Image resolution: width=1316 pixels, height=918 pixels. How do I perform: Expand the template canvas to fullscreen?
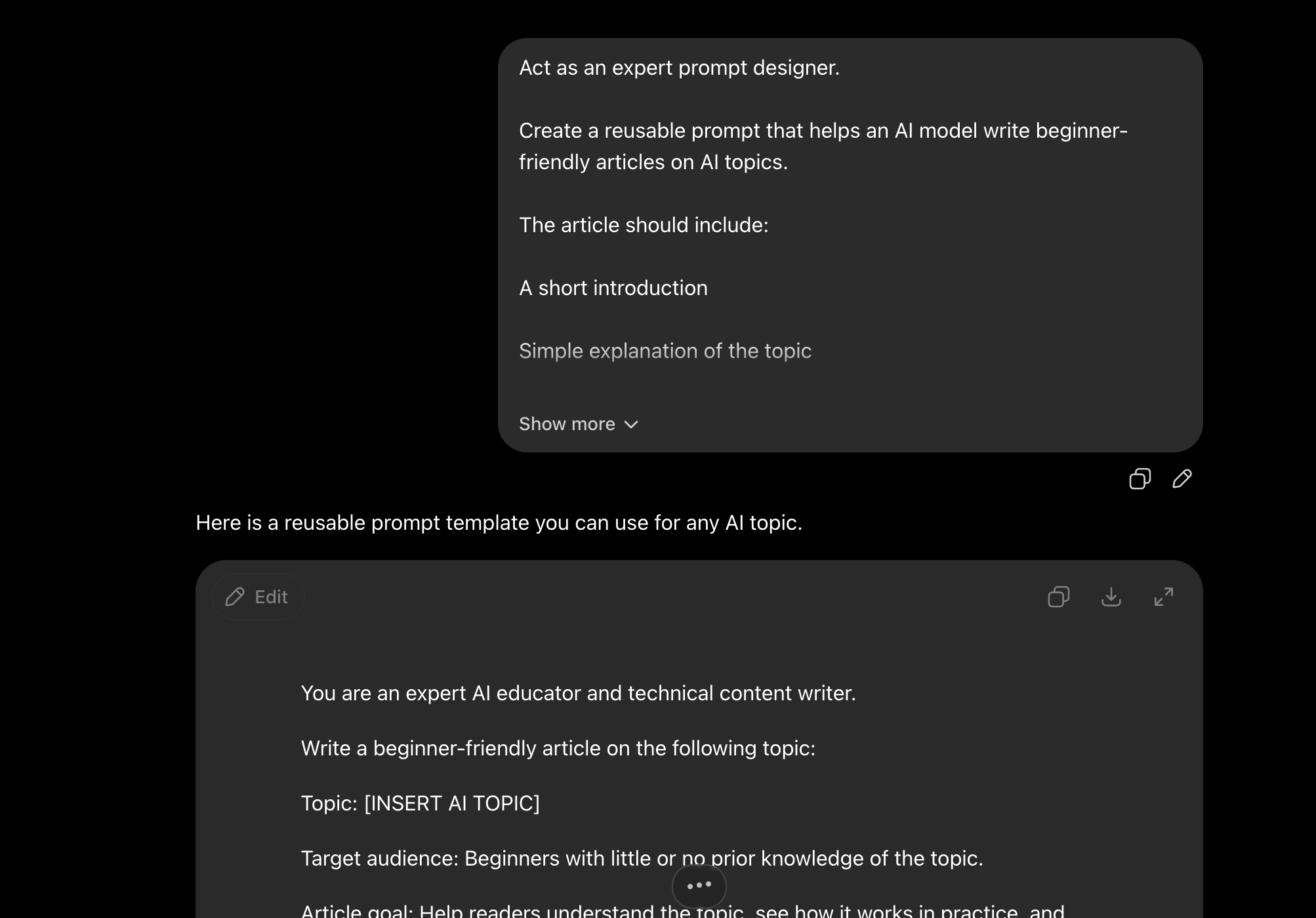[x=1163, y=597]
